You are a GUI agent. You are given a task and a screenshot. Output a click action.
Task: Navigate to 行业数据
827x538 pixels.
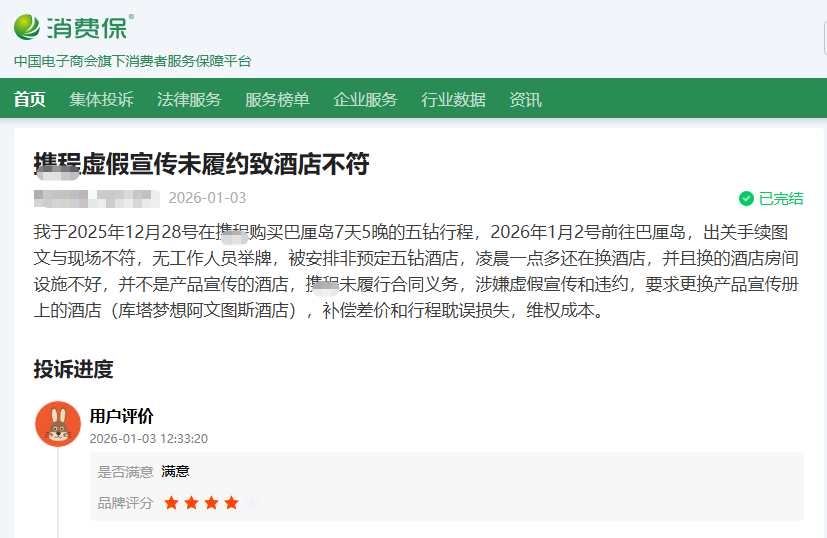(x=453, y=99)
